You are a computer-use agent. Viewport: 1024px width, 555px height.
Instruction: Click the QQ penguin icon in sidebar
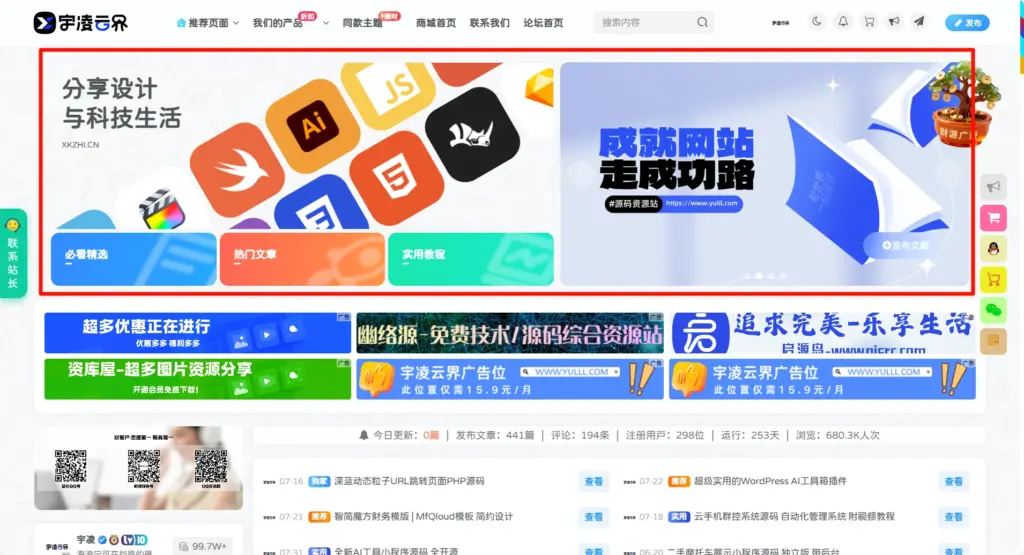pyautogui.click(x=993, y=249)
